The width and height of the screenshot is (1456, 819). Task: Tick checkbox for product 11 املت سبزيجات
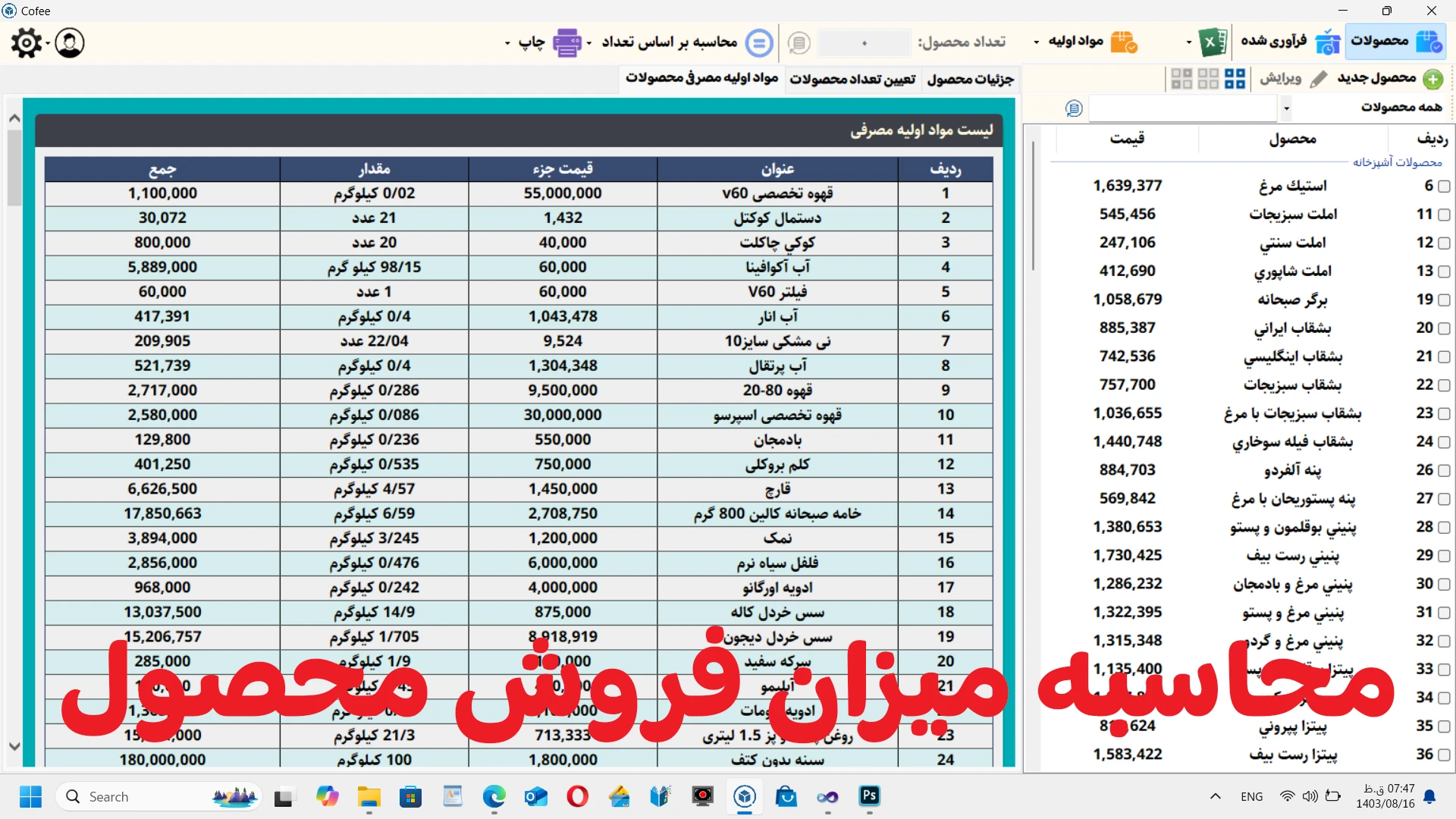click(x=1444, y=215)
